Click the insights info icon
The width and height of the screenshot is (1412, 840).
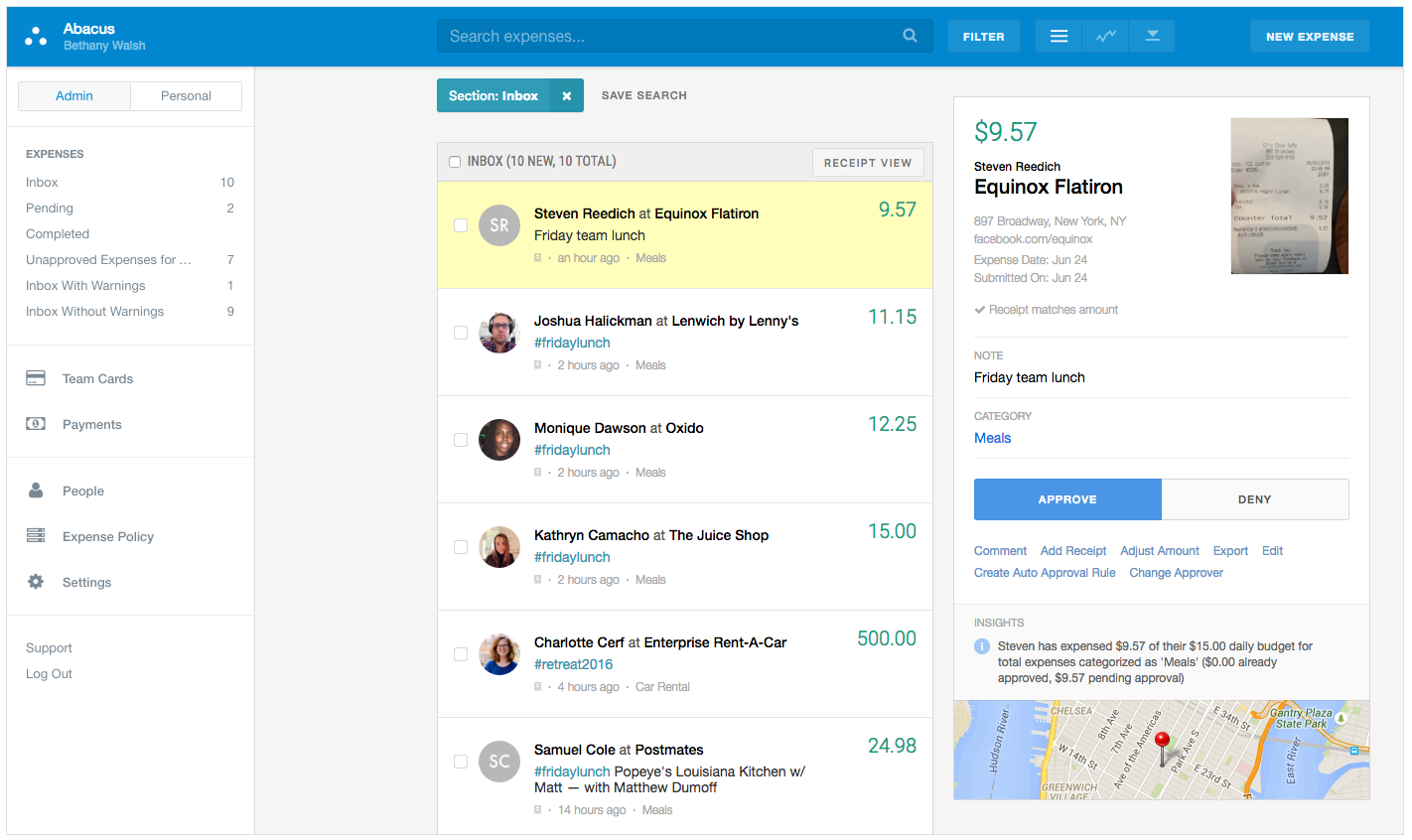pos(982,646)
